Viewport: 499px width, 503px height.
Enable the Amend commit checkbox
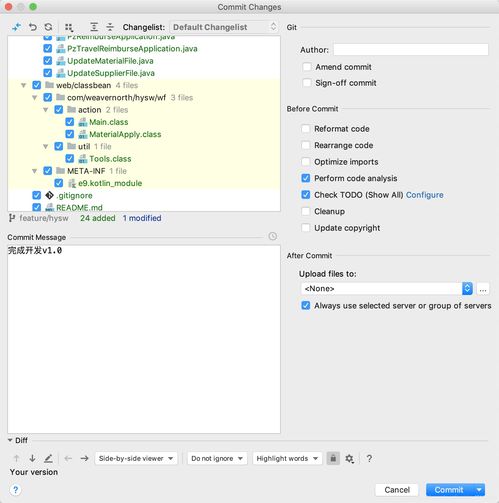tap(307, 67)
